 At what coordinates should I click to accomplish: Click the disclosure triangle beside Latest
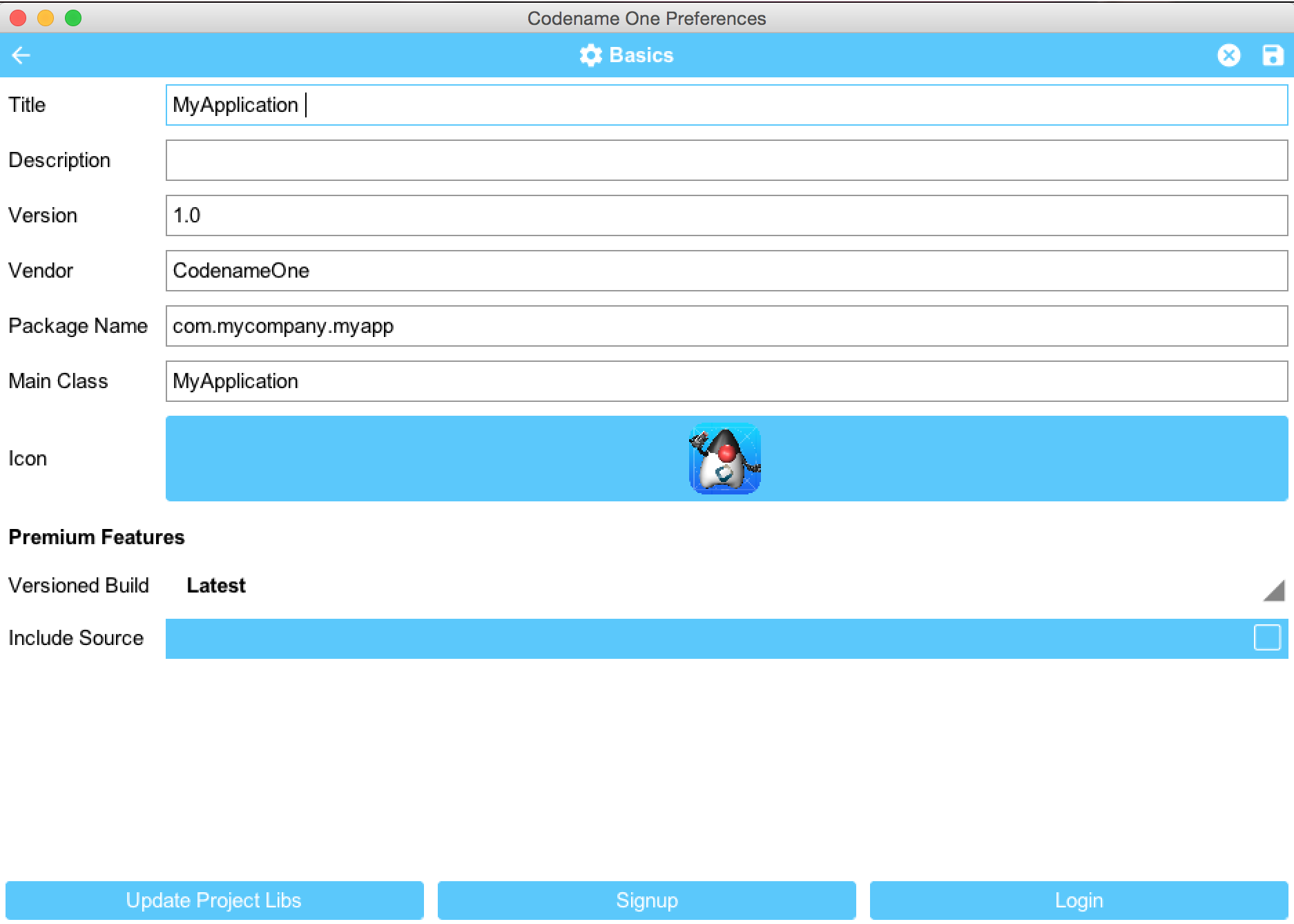click(1276, 590)
